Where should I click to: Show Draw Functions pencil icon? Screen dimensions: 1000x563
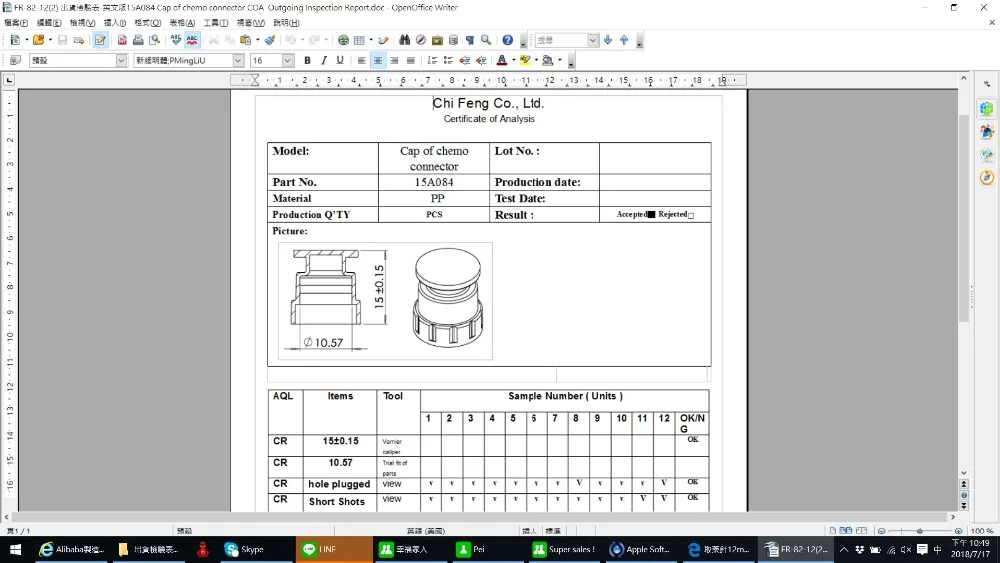[x=383, y=40]
